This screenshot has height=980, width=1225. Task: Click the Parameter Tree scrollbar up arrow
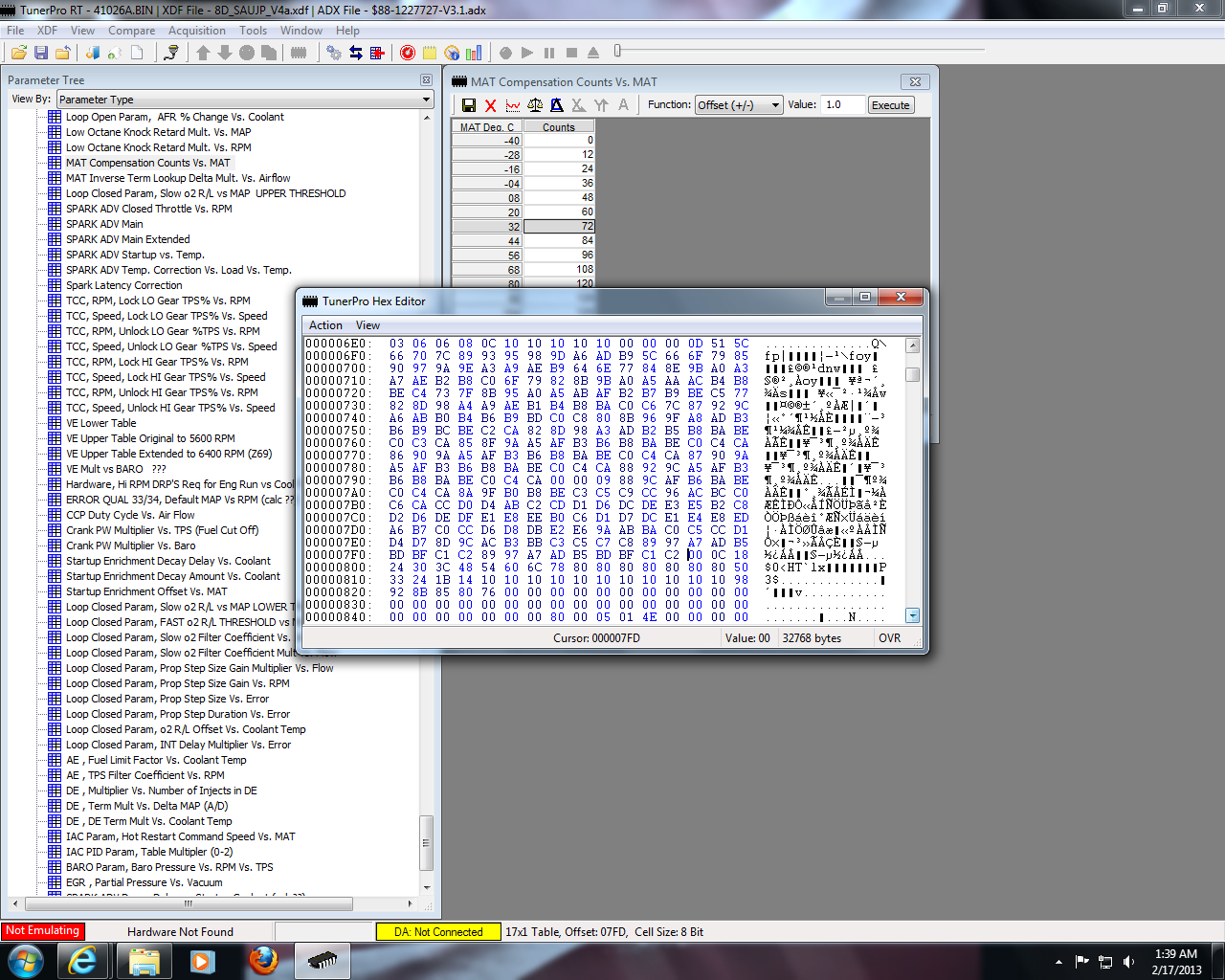pyautogui.click(x=427, y=117)
